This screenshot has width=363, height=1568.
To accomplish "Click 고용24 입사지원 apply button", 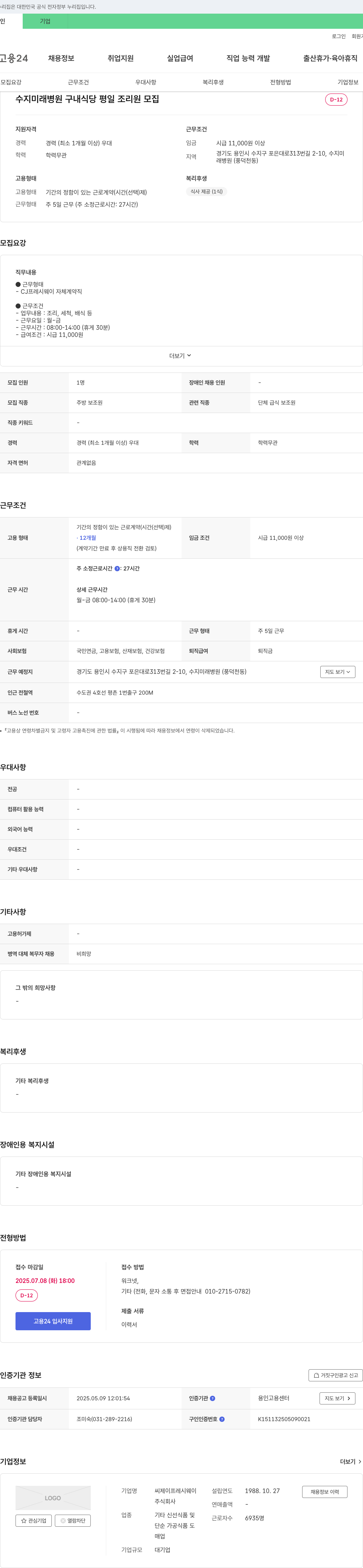I will pos(53,1321).
